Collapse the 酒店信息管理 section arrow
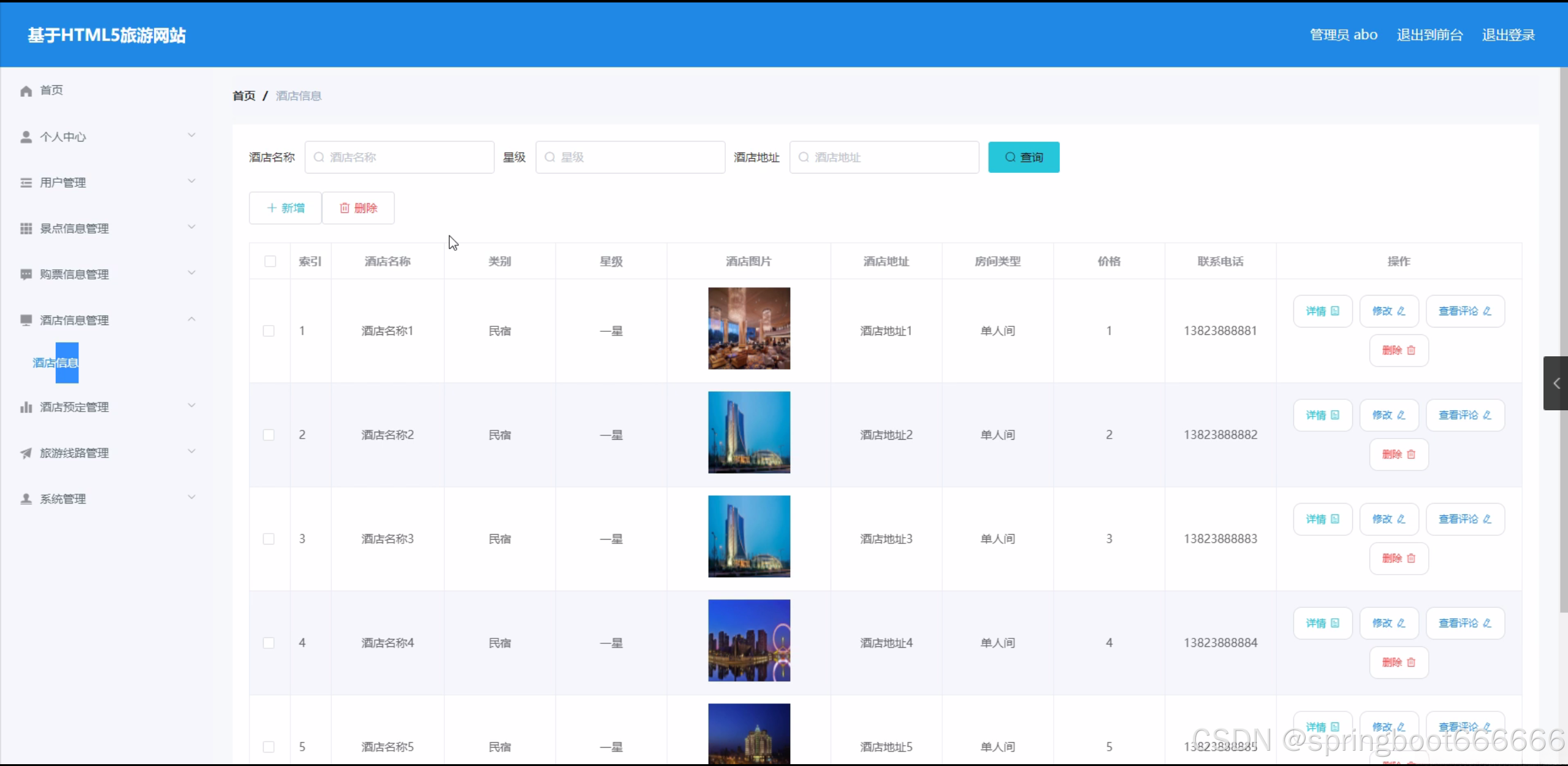 [191, 320]
